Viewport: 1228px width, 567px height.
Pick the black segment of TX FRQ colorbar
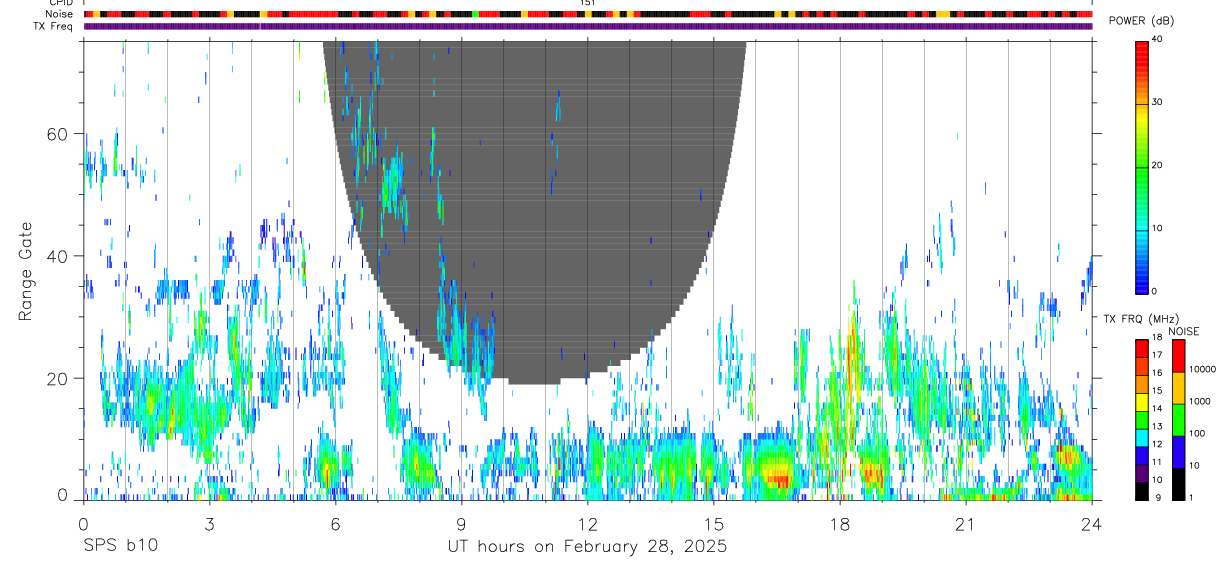(x=1142, y=491)
